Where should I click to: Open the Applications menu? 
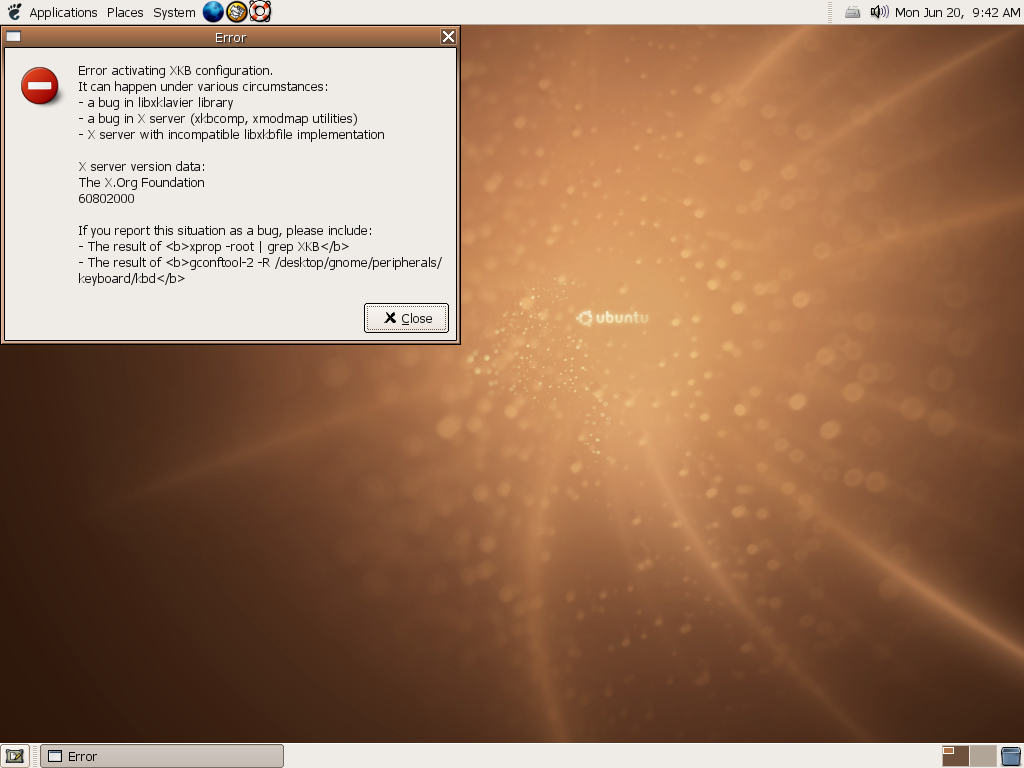click(x=63, y=12)
